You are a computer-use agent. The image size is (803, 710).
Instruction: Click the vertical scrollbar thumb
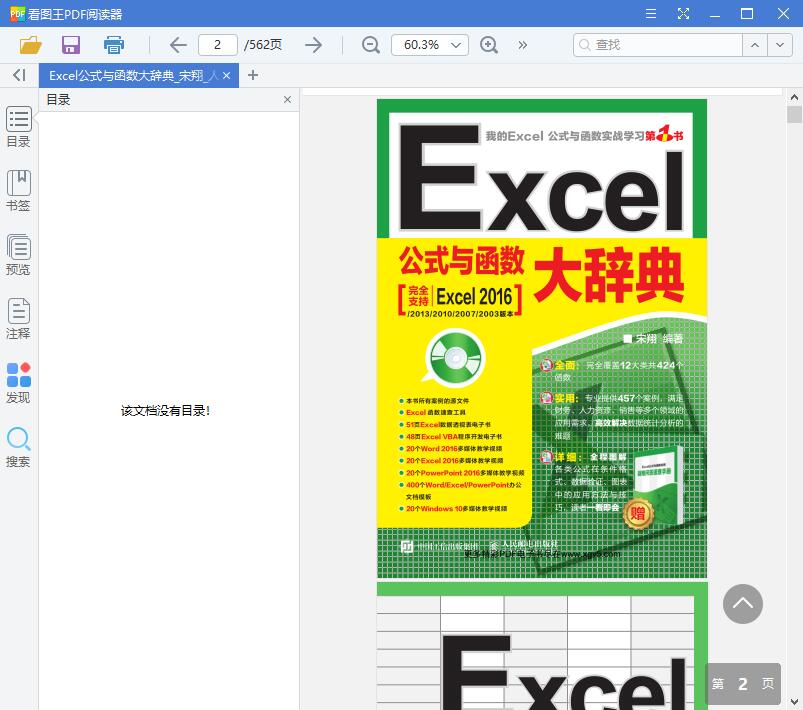(794, 114)
